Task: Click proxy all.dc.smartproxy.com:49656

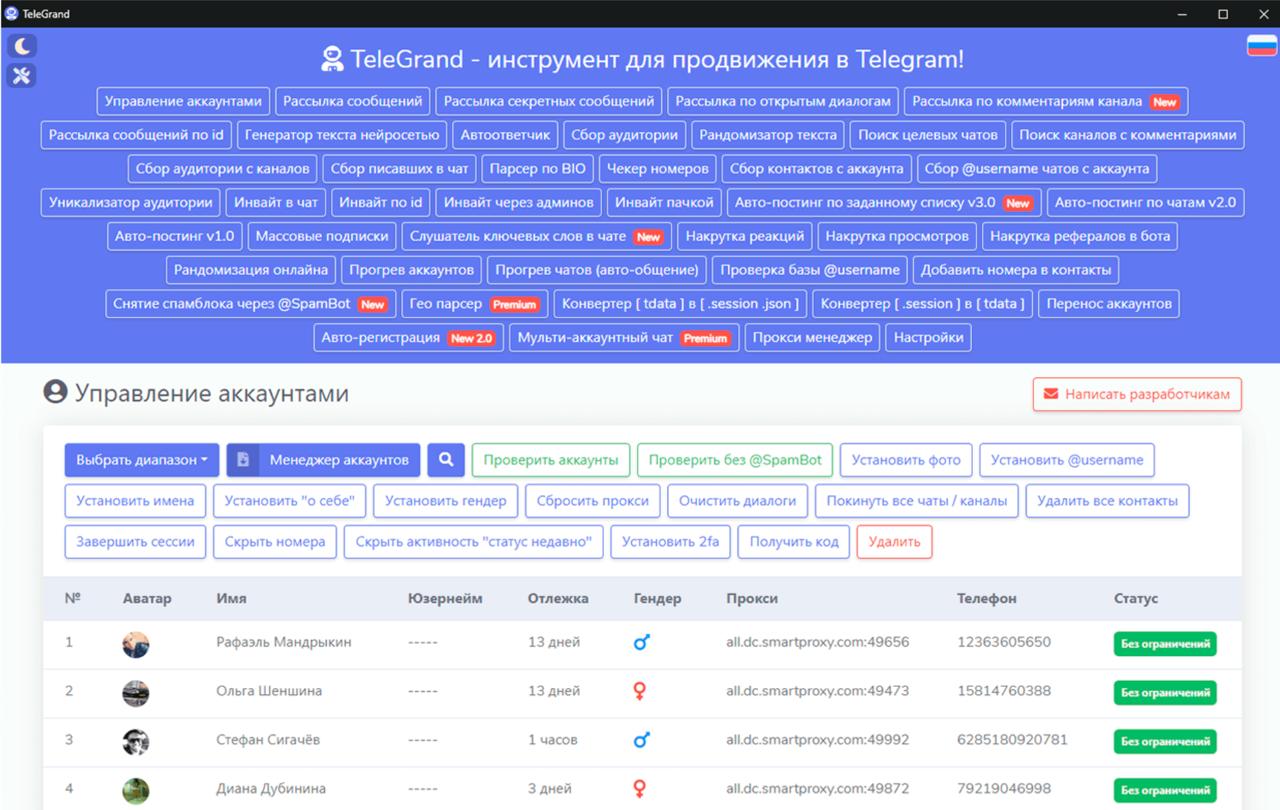Action: tap(818, 642)
